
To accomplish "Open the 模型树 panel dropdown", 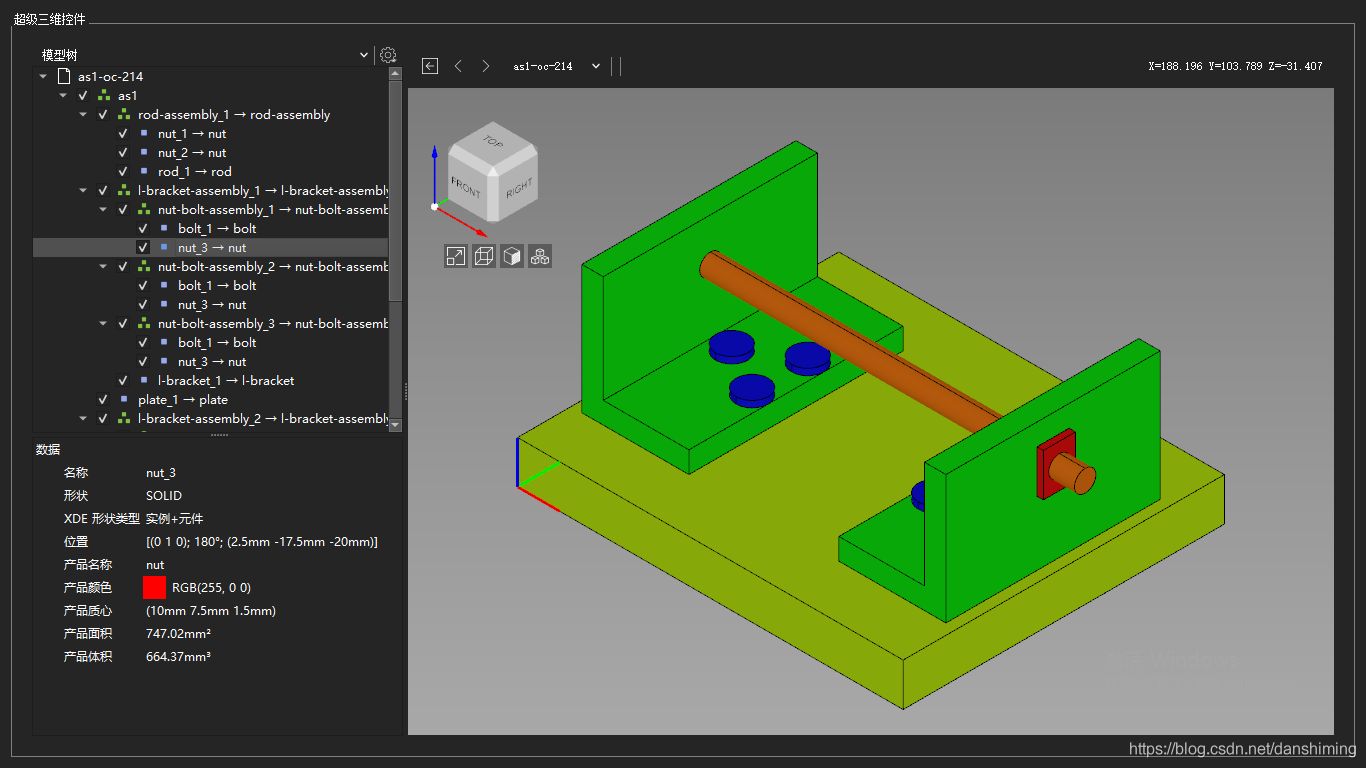I will (363, 55).
